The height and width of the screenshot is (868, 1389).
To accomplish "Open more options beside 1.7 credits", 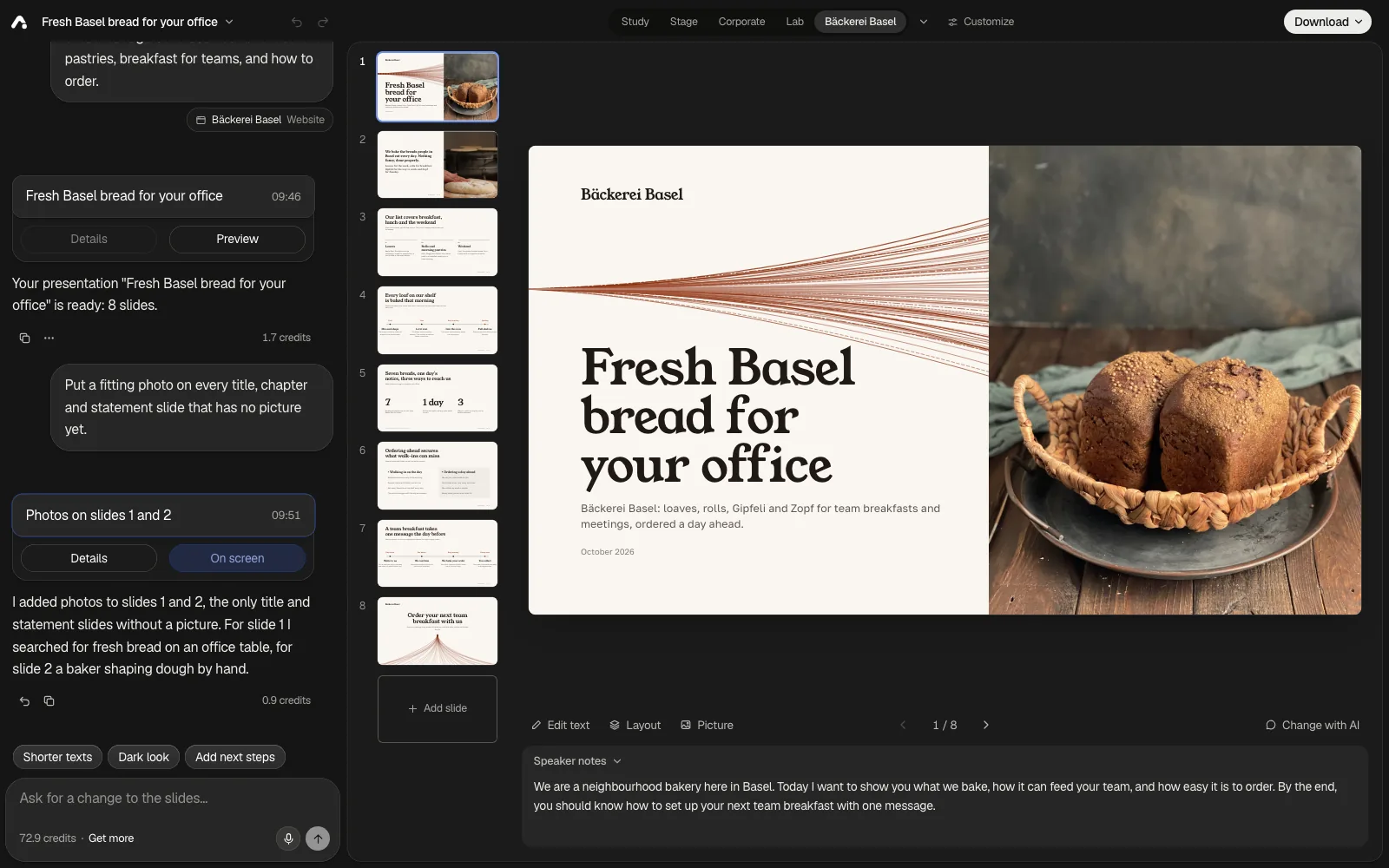I will coord(49,338).
